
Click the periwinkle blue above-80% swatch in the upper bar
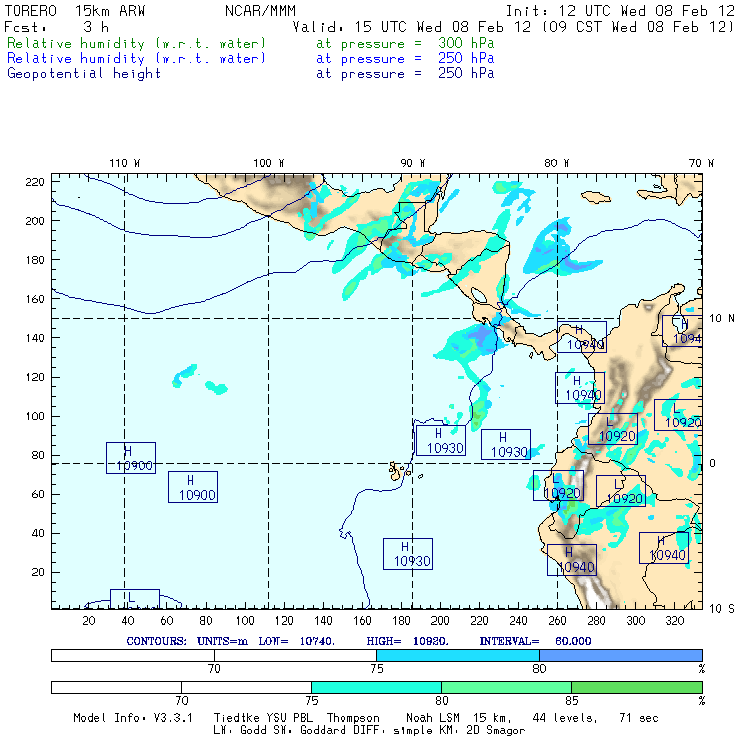(x=621, y=655)
